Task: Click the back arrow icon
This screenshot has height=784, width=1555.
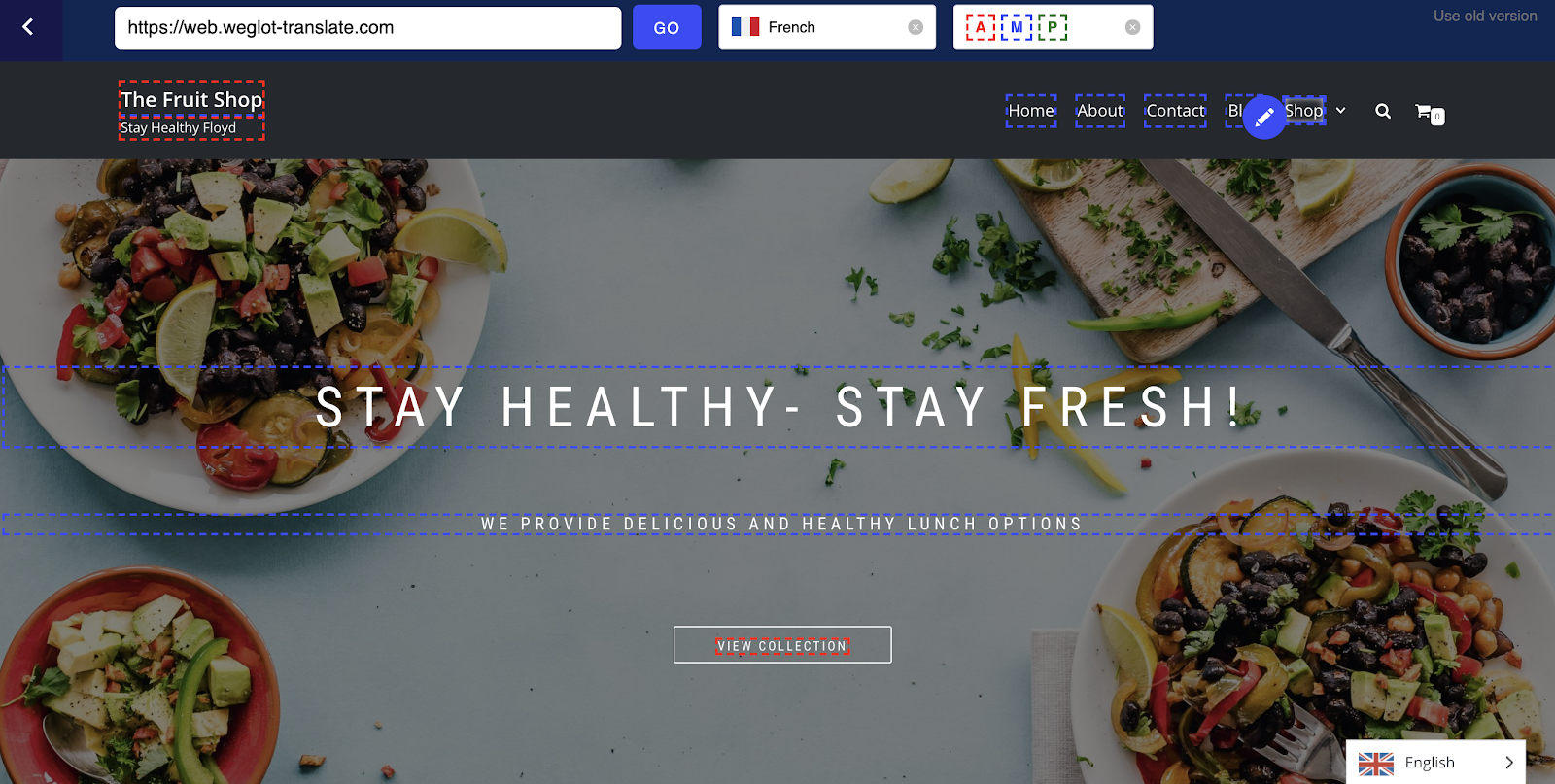Action: tap(28, 27)
